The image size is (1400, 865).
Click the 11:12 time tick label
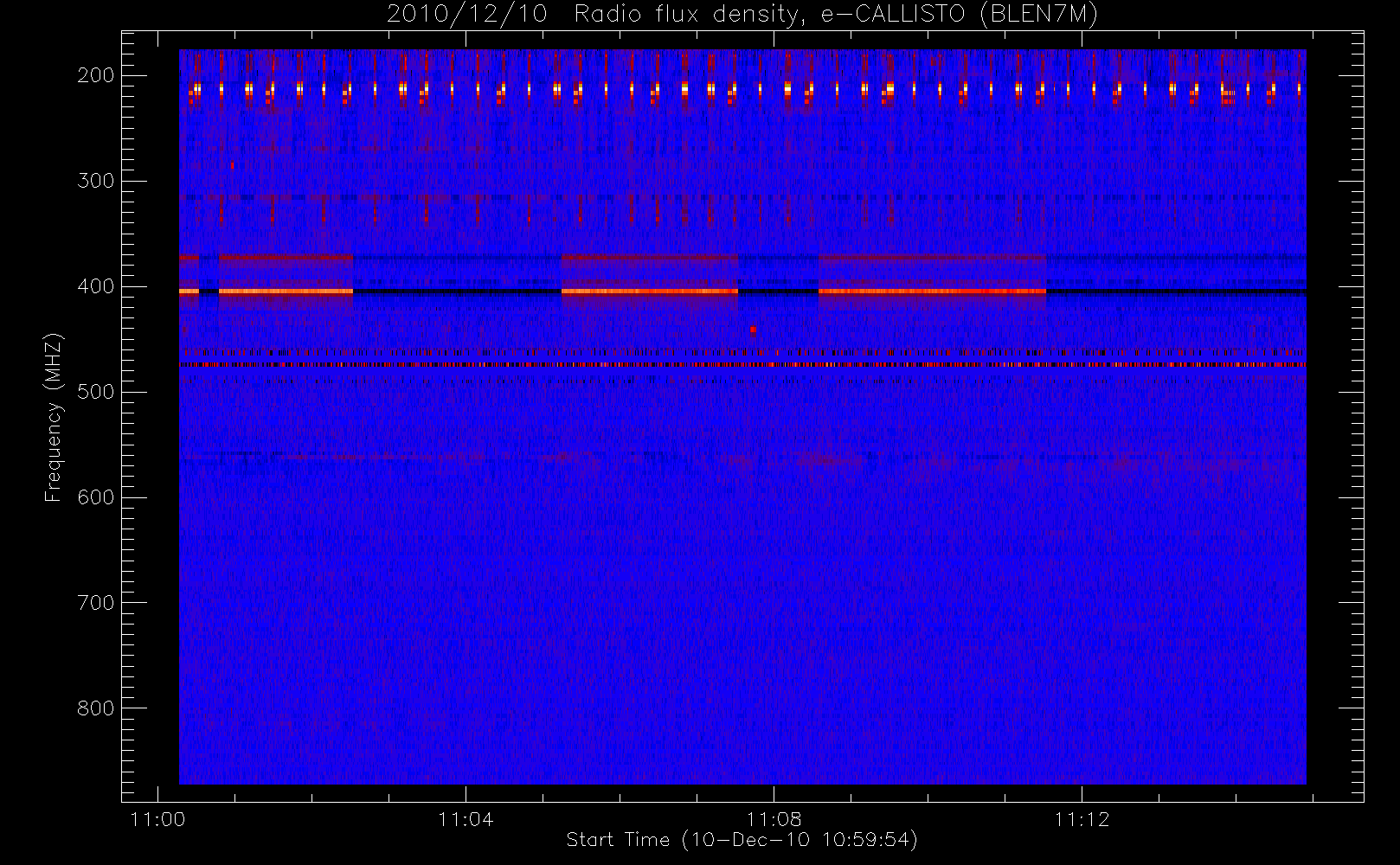pyautogui.click(x=1082, y=819)
